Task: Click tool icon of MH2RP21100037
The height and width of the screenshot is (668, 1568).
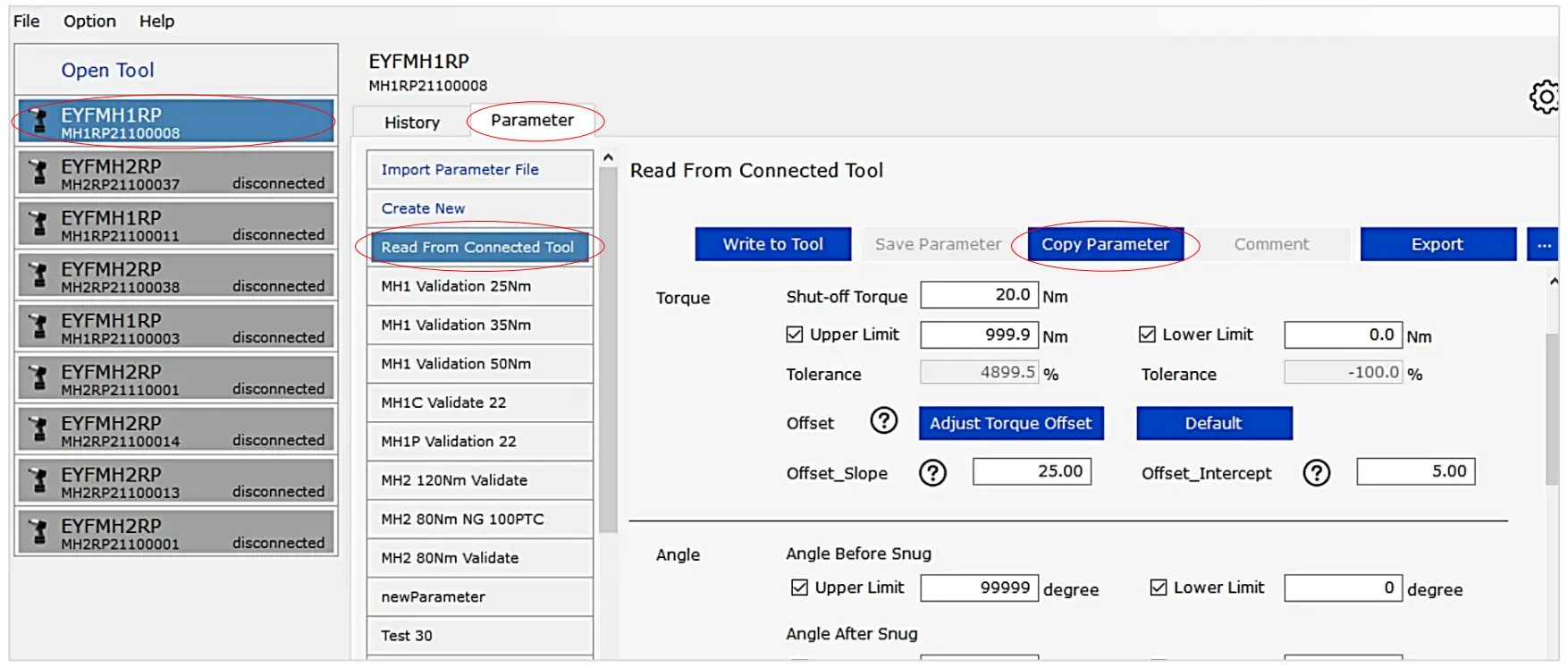Action: click(x=38, y=172)
